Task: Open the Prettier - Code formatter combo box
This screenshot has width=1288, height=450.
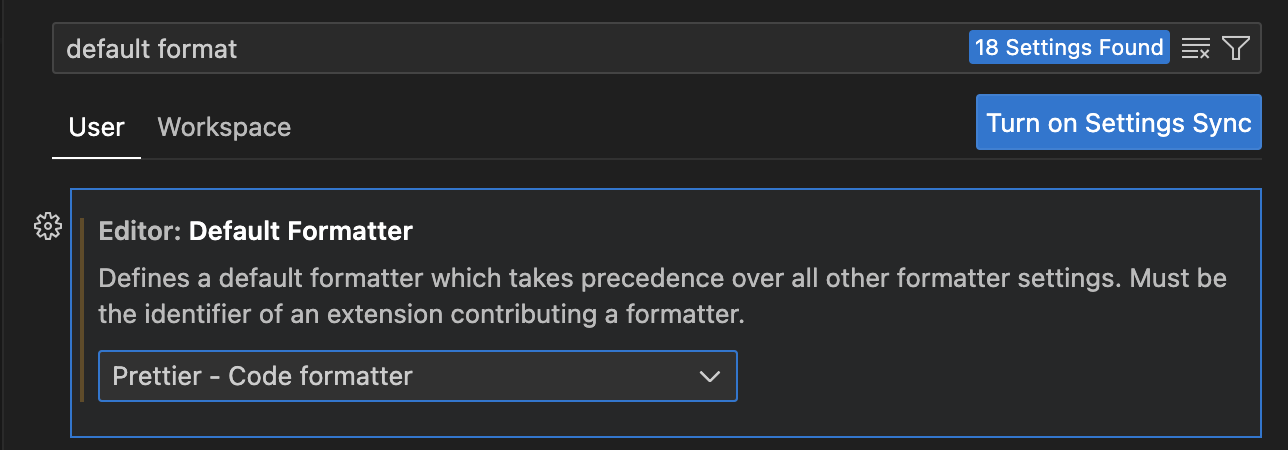Action: coord(417,376)
